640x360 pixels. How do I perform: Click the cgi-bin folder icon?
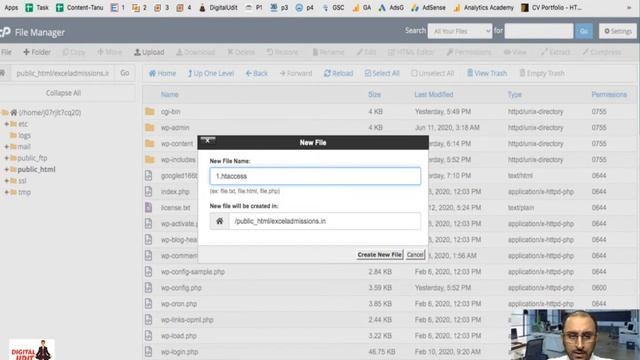pyautogui.click(x=150, y=111)
